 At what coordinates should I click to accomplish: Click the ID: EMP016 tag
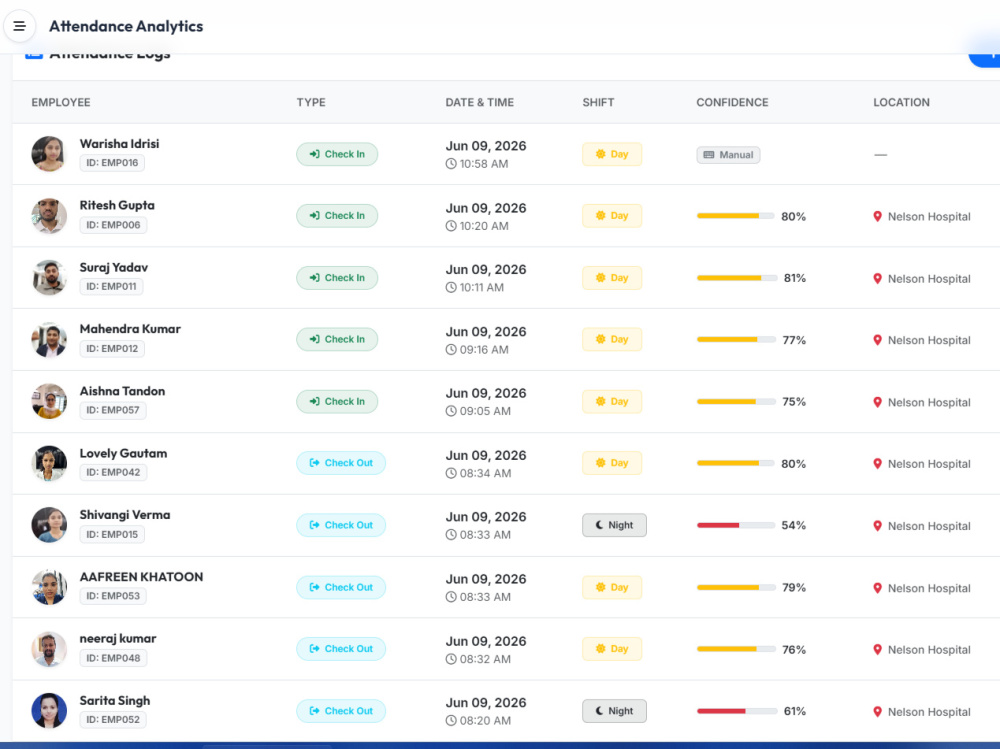point(112,163)
